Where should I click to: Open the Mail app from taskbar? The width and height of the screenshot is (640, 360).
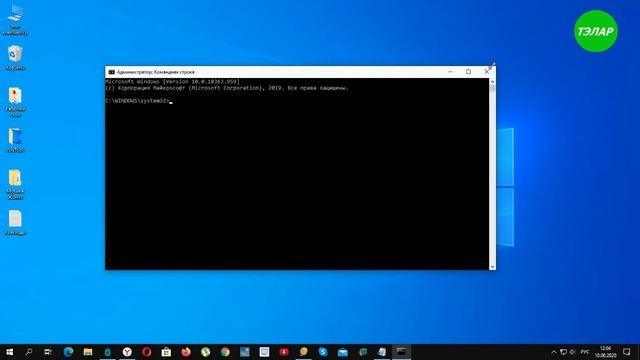342,352
